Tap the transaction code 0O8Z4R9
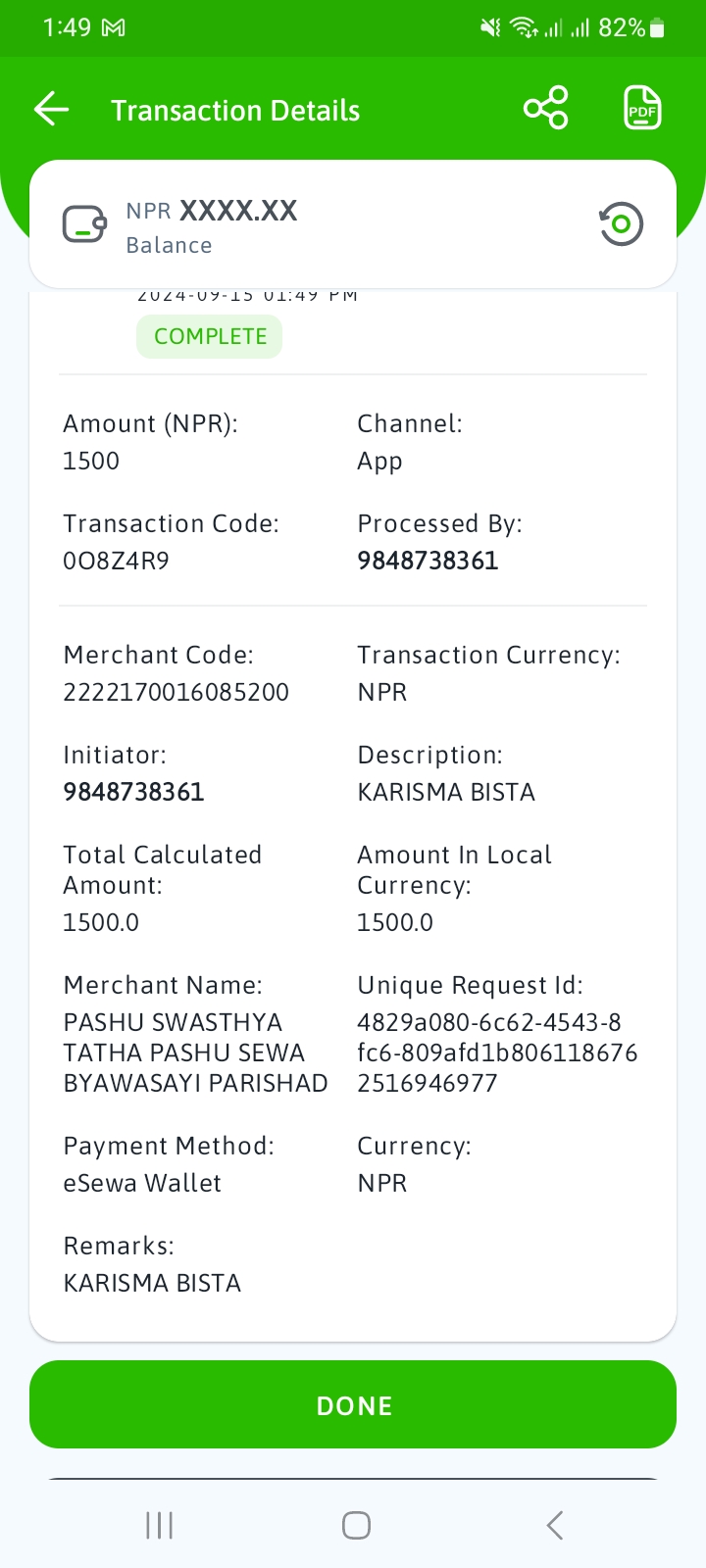The image size is (706, 1568). tap(116, 561)
